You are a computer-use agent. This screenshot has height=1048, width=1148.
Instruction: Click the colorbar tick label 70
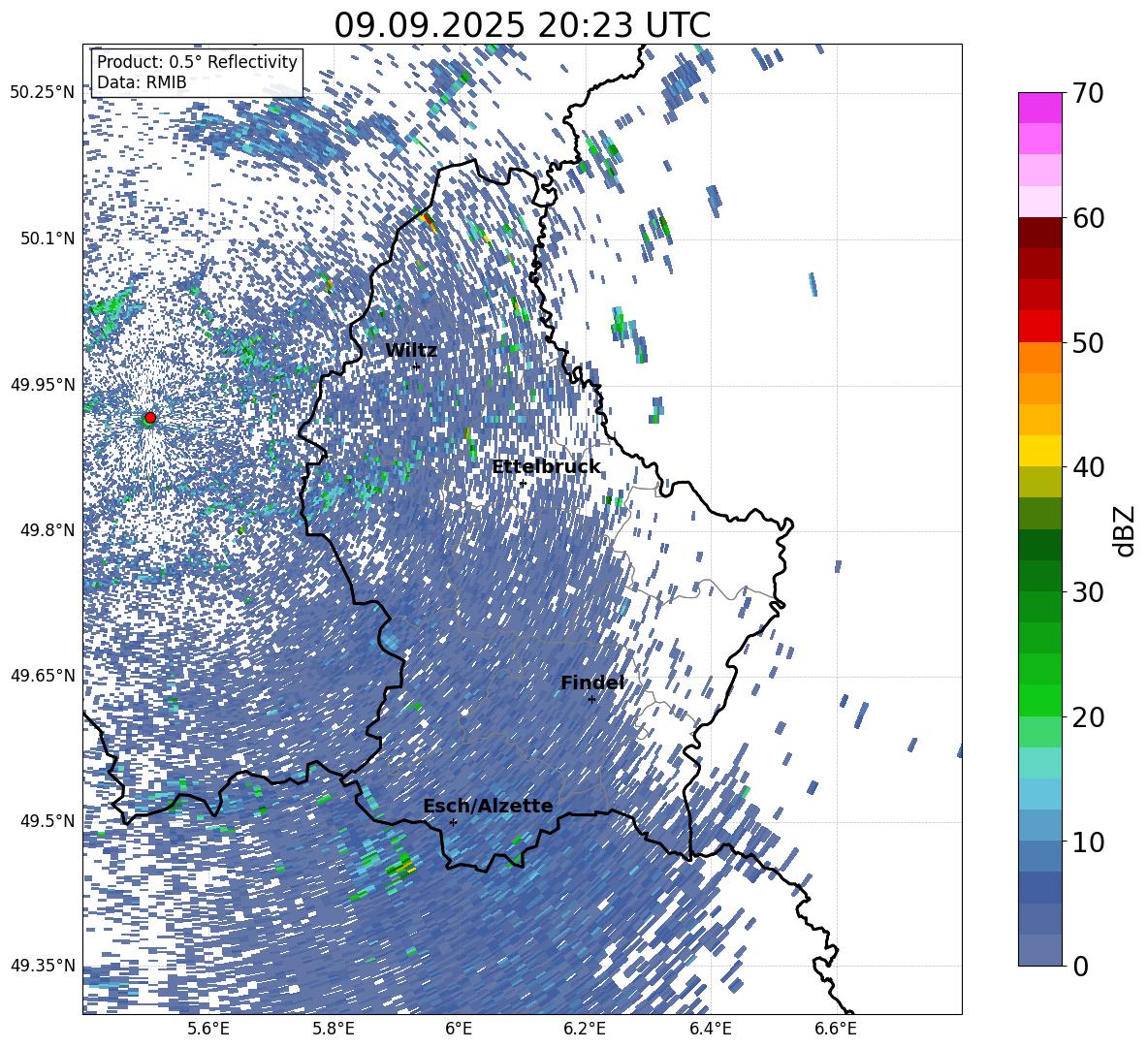click(1088, 93)
